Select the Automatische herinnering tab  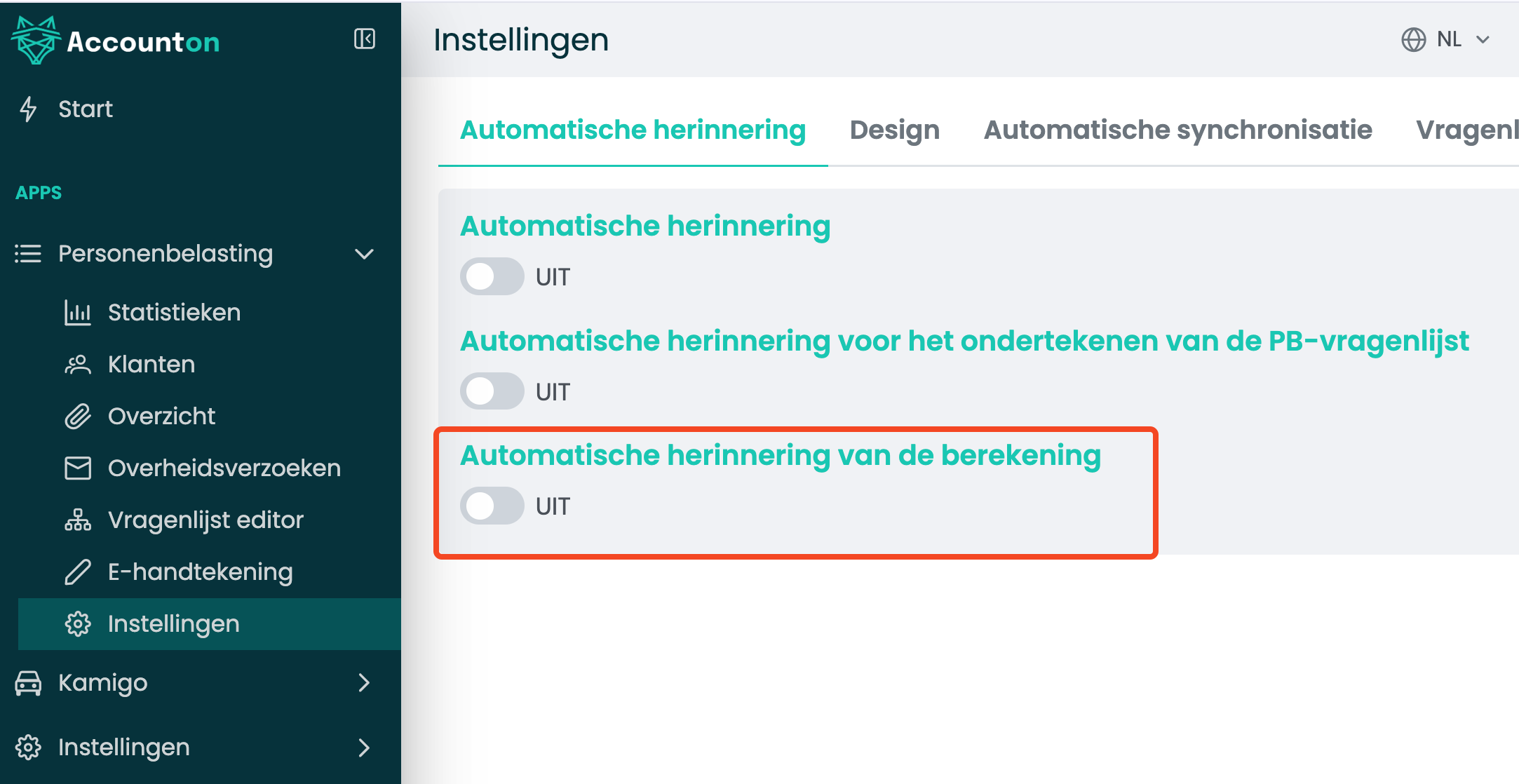(633, 130)
